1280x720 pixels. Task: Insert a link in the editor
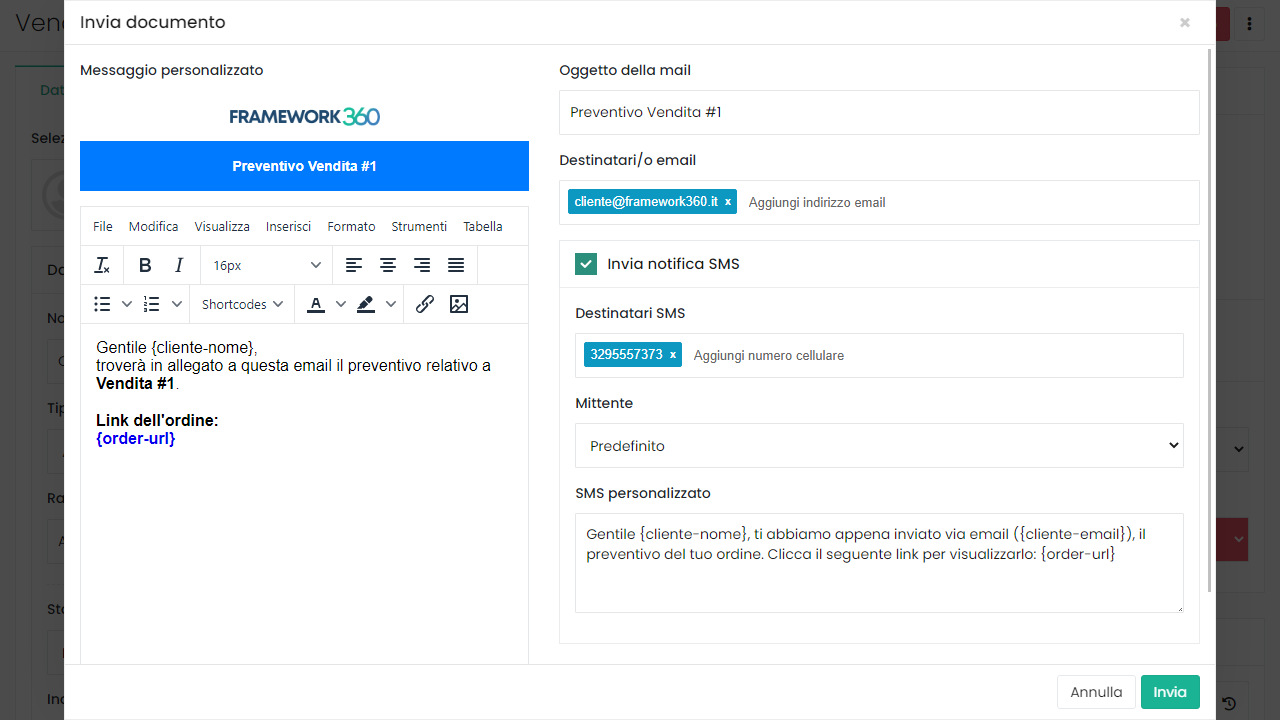pyautogui.click(x=425, y=304)
